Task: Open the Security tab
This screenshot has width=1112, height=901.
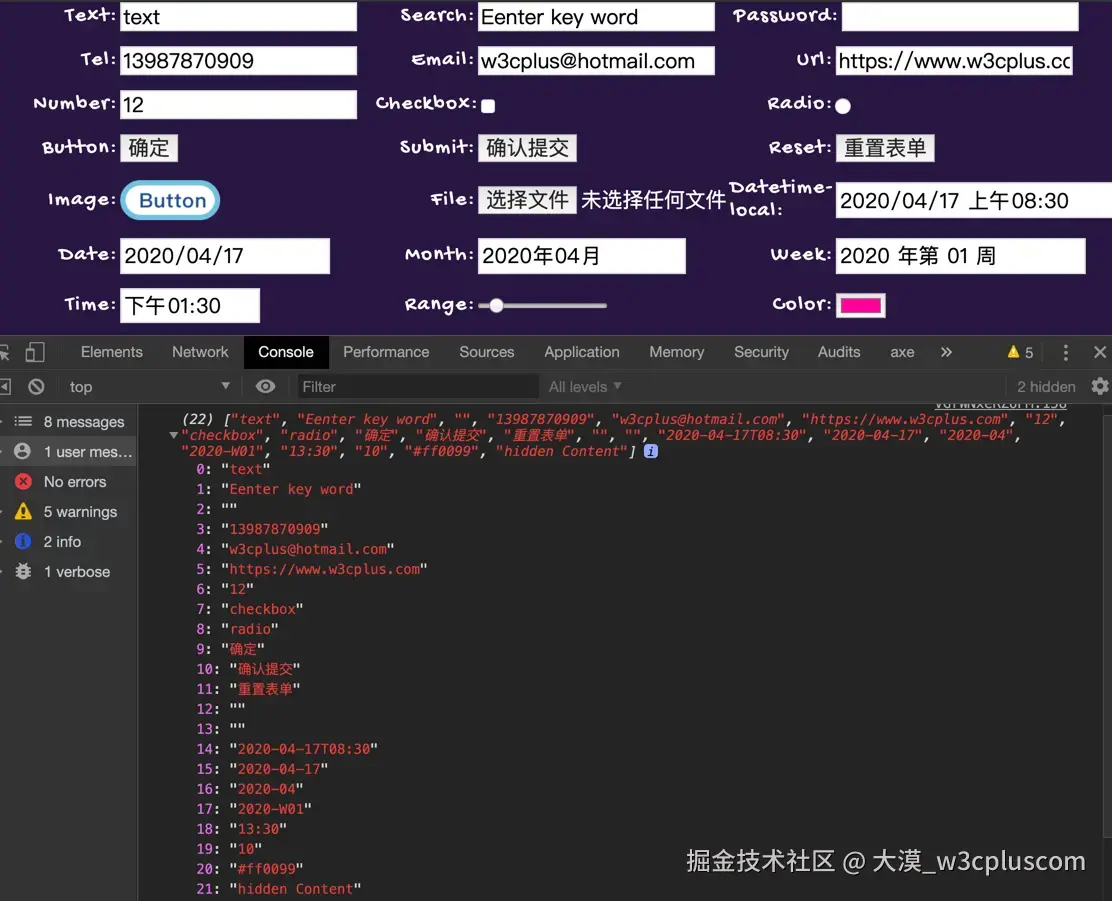Action: [x=761, y=352]
